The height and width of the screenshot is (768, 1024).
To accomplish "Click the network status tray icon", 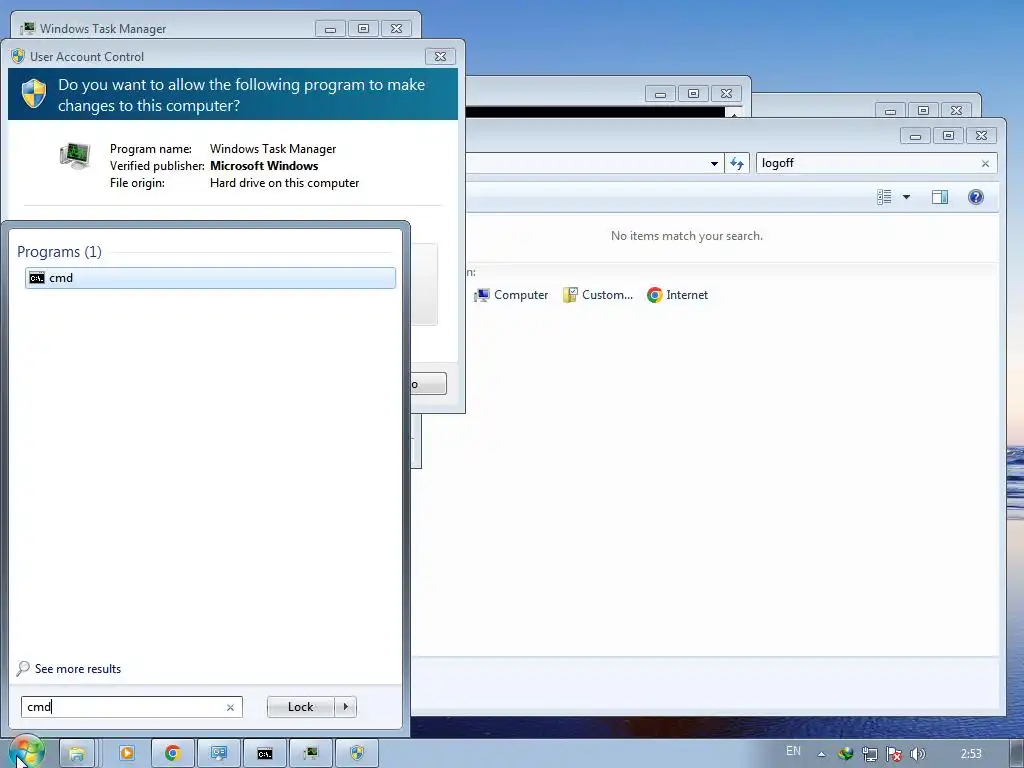I will click(870, 754).
